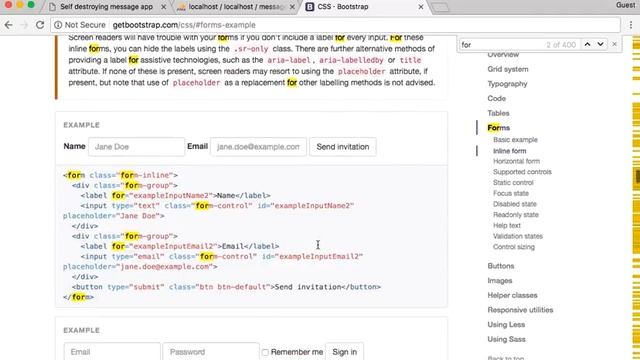Click the Guest profile button
Screen dimensions: 640x360
pyautogui.click(x=625, y=5)
